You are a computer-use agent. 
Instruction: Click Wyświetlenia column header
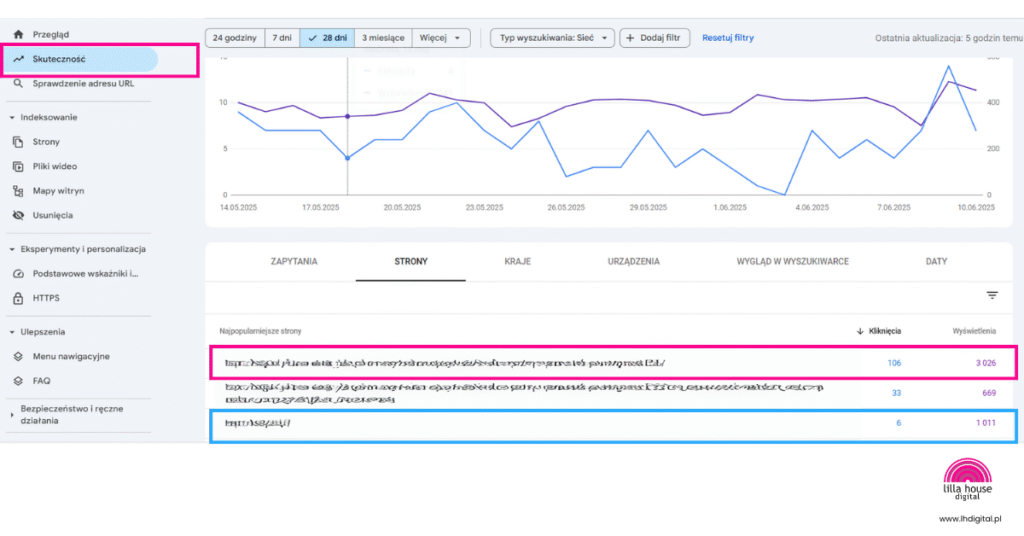click(974, 332)
